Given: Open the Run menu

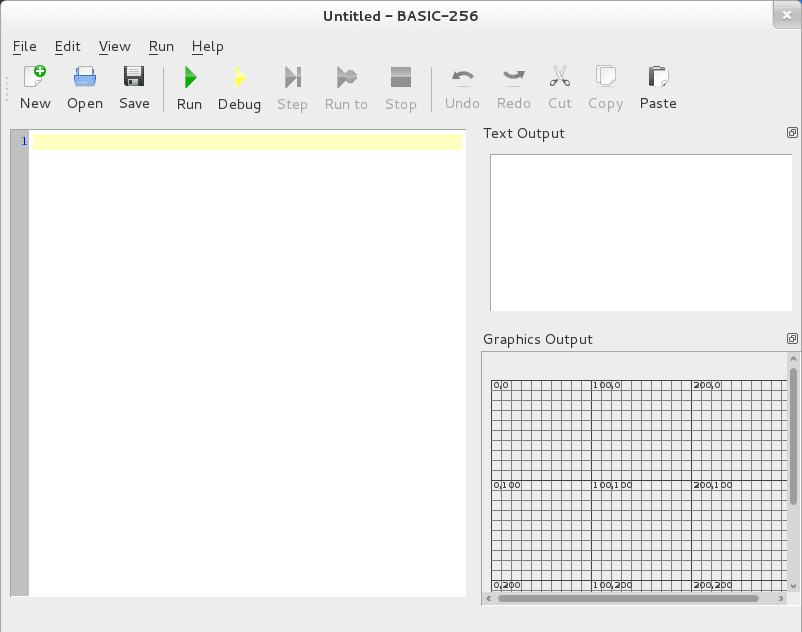Looking at the screenshot, I should pos(161,47).
